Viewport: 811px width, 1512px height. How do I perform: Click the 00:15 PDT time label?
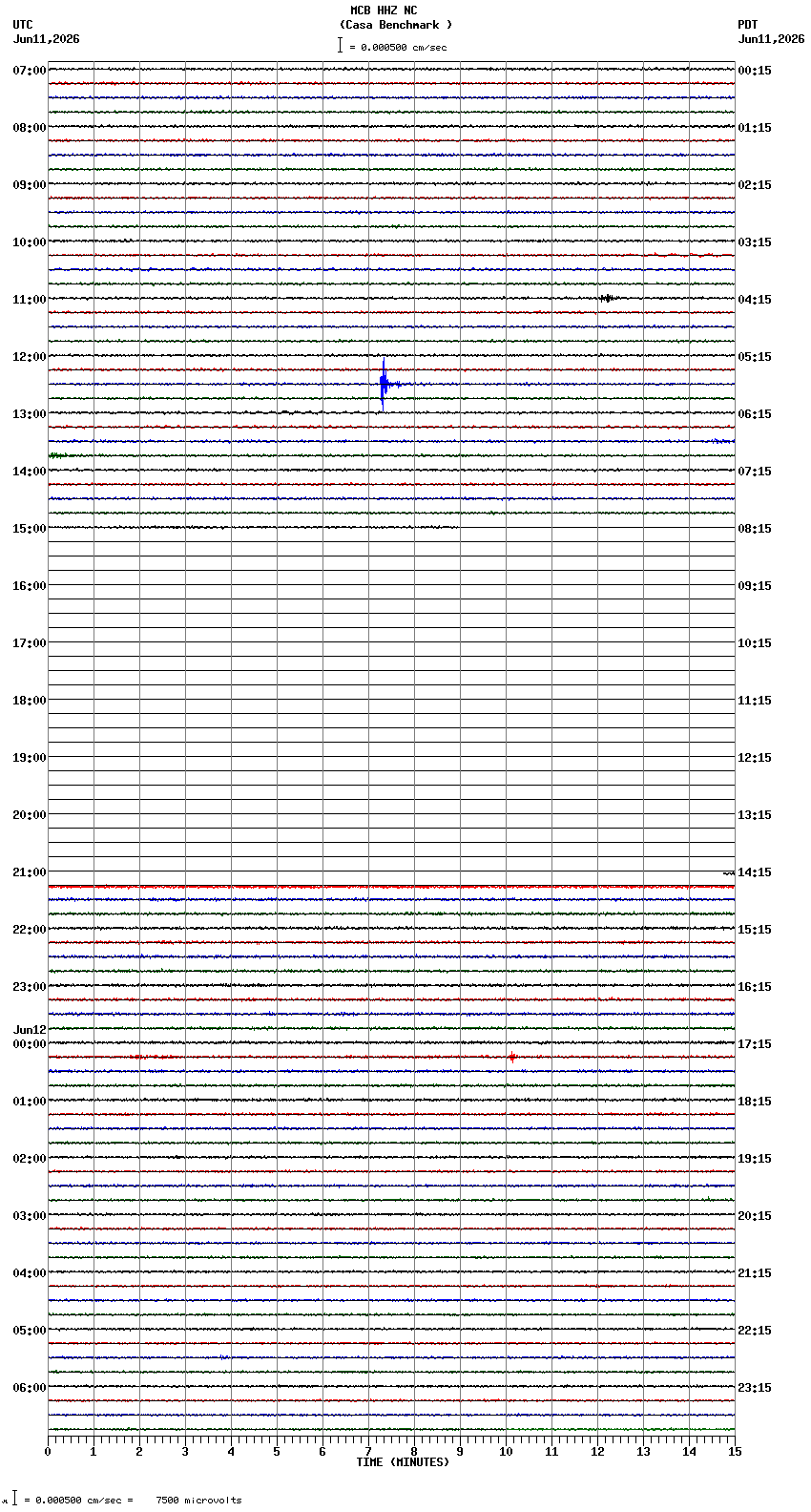click(x=755, y=71)
